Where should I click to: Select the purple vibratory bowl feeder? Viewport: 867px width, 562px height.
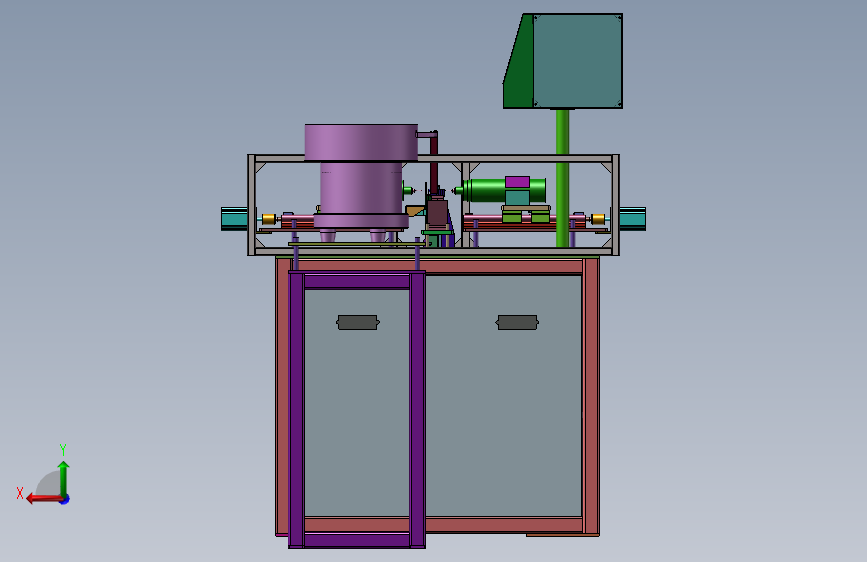[361, 177]
